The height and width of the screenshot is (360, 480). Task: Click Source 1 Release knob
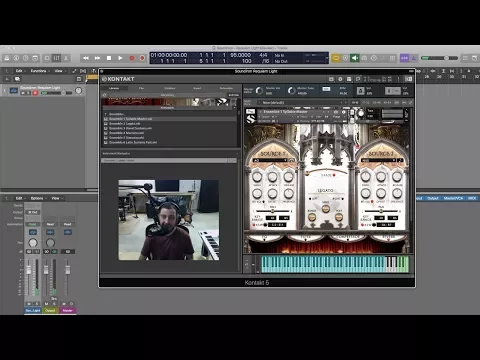[289, 176]
